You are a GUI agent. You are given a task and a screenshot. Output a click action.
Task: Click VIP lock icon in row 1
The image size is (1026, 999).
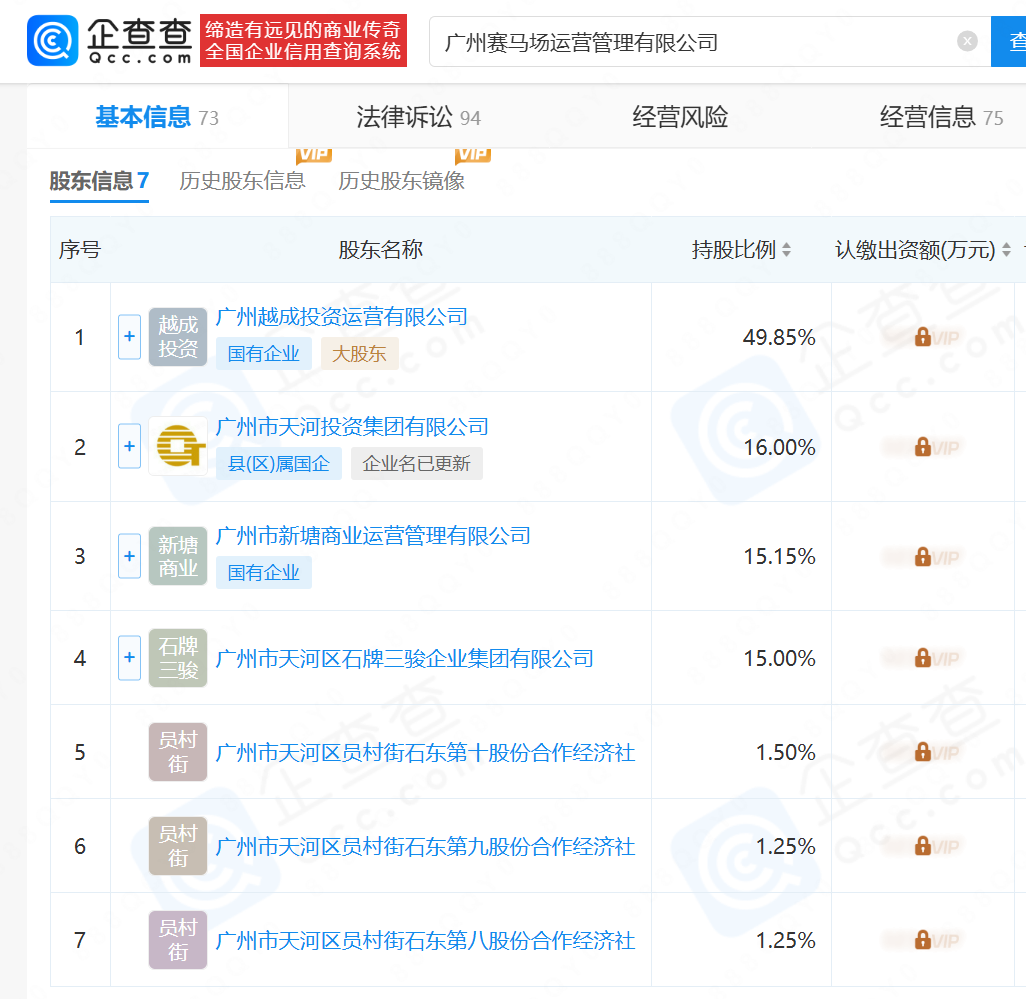pyautogui.click(x=923, y=337)
